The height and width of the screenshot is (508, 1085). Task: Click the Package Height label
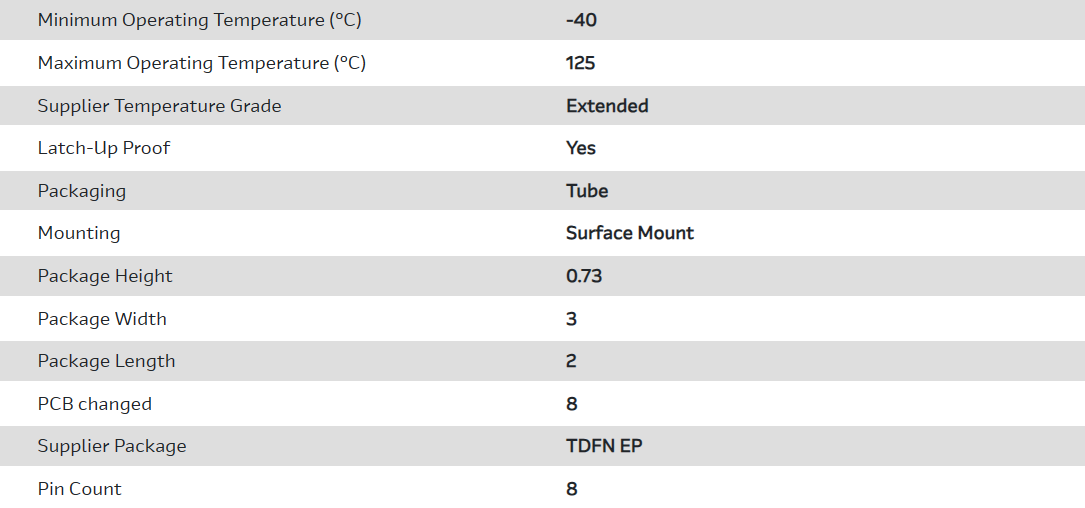(105, 276)
